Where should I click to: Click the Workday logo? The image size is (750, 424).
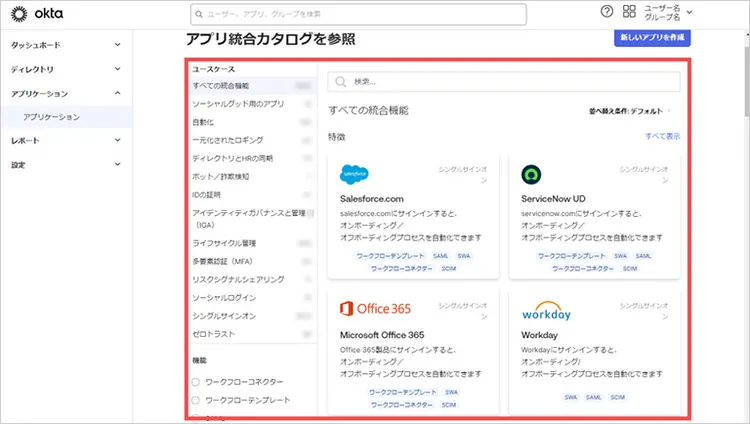tap(546, 311)
